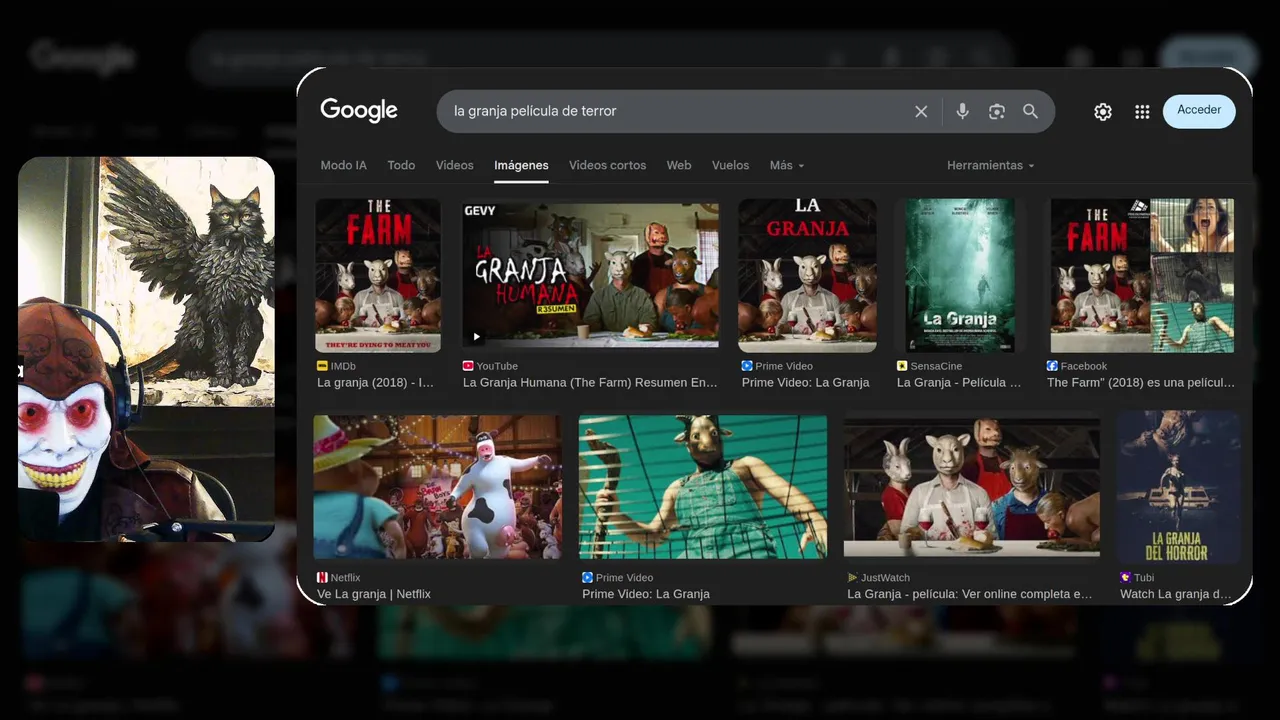Click the JustWatch source favicon
Image resolution: width=1280 pixels, height=720 pixels.
coord(852,577)
